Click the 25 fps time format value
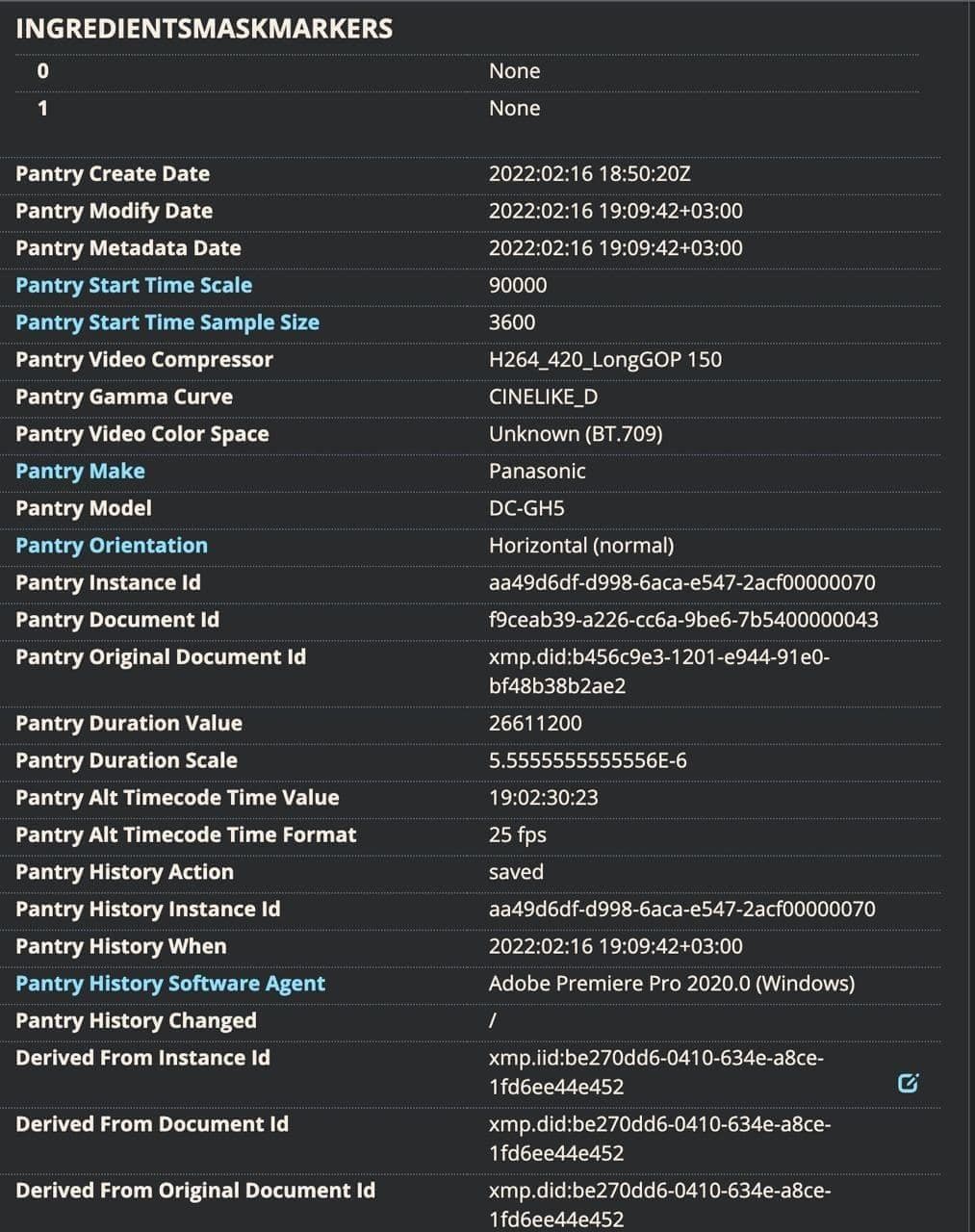Image resolution: width=975 pixels, height=1232 pixels. 518,834
